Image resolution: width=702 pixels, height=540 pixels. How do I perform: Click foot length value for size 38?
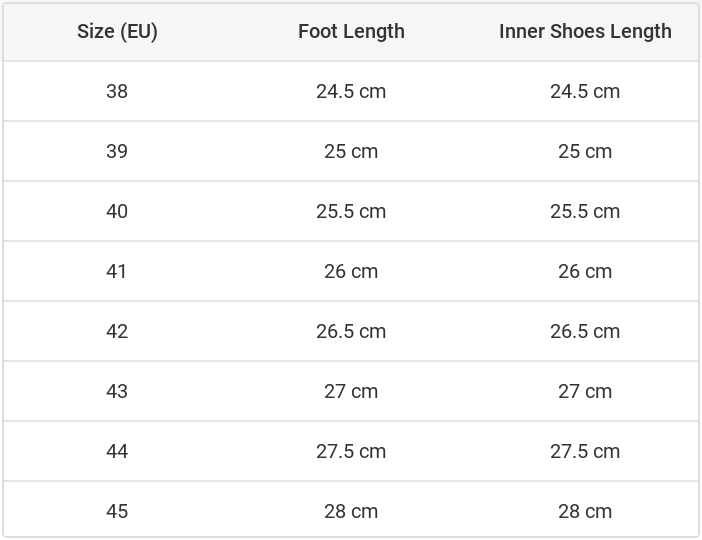(351, 91)
